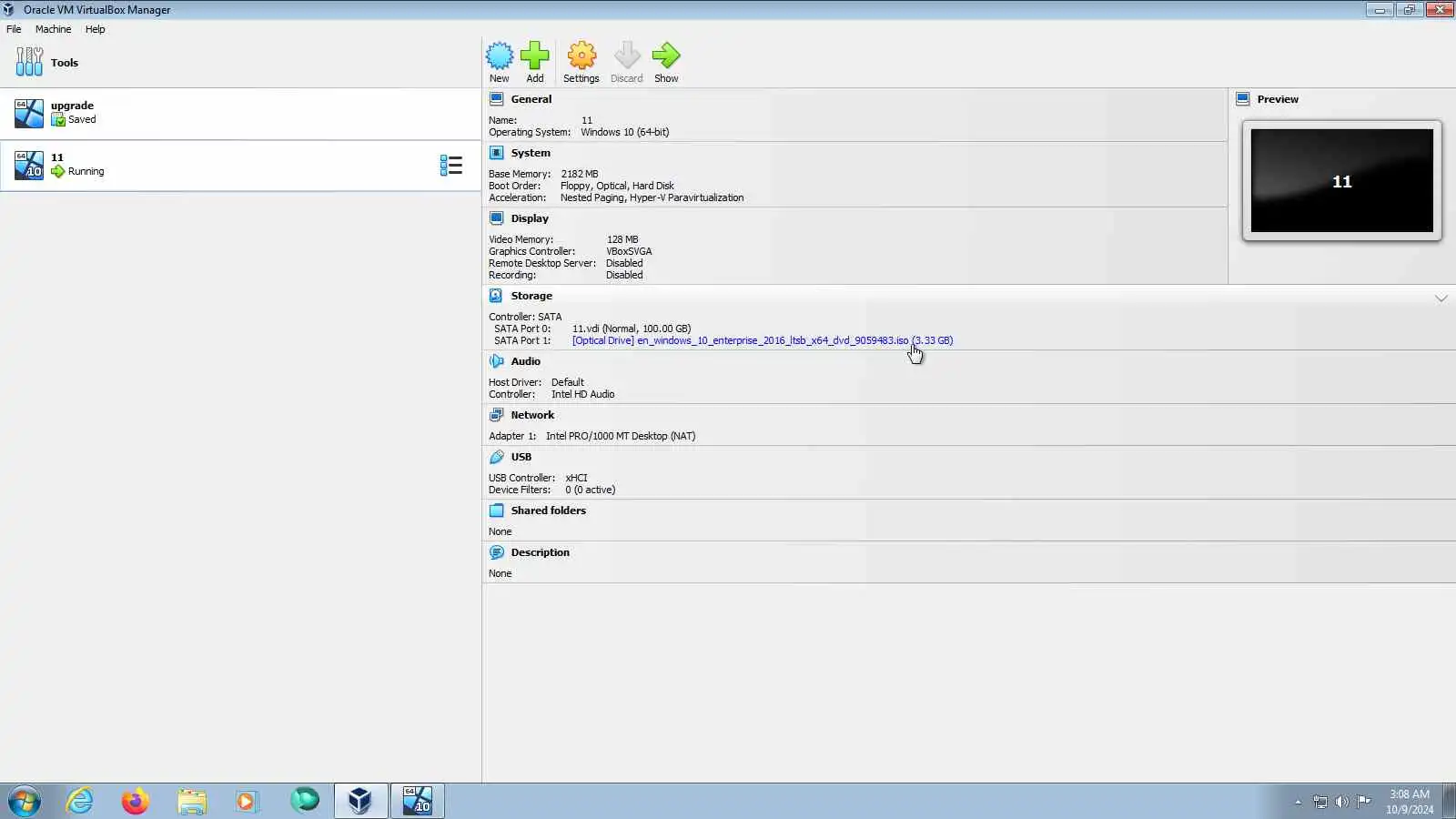
Task: Open the volume control in system tray
Action: point(1342,802)
